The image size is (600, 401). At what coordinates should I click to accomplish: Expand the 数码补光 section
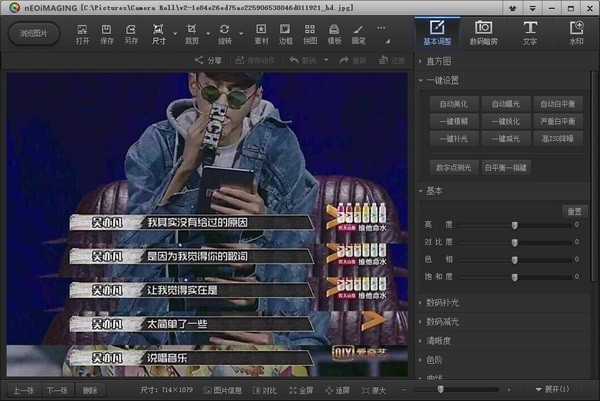[x=444, y=301]
